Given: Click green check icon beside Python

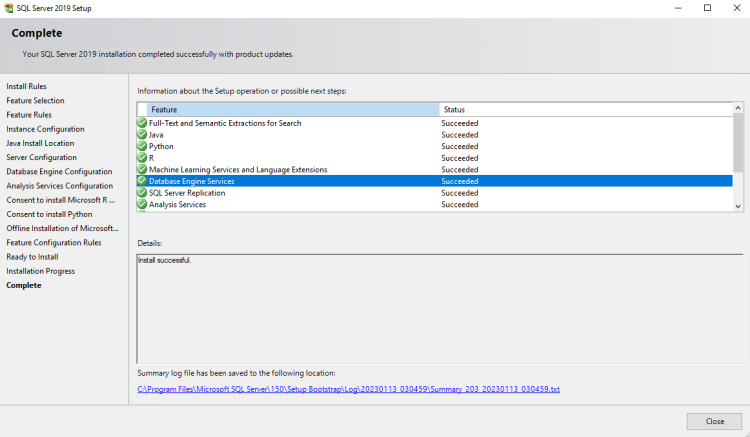Looking at the screenshot, I should (142, 146).
